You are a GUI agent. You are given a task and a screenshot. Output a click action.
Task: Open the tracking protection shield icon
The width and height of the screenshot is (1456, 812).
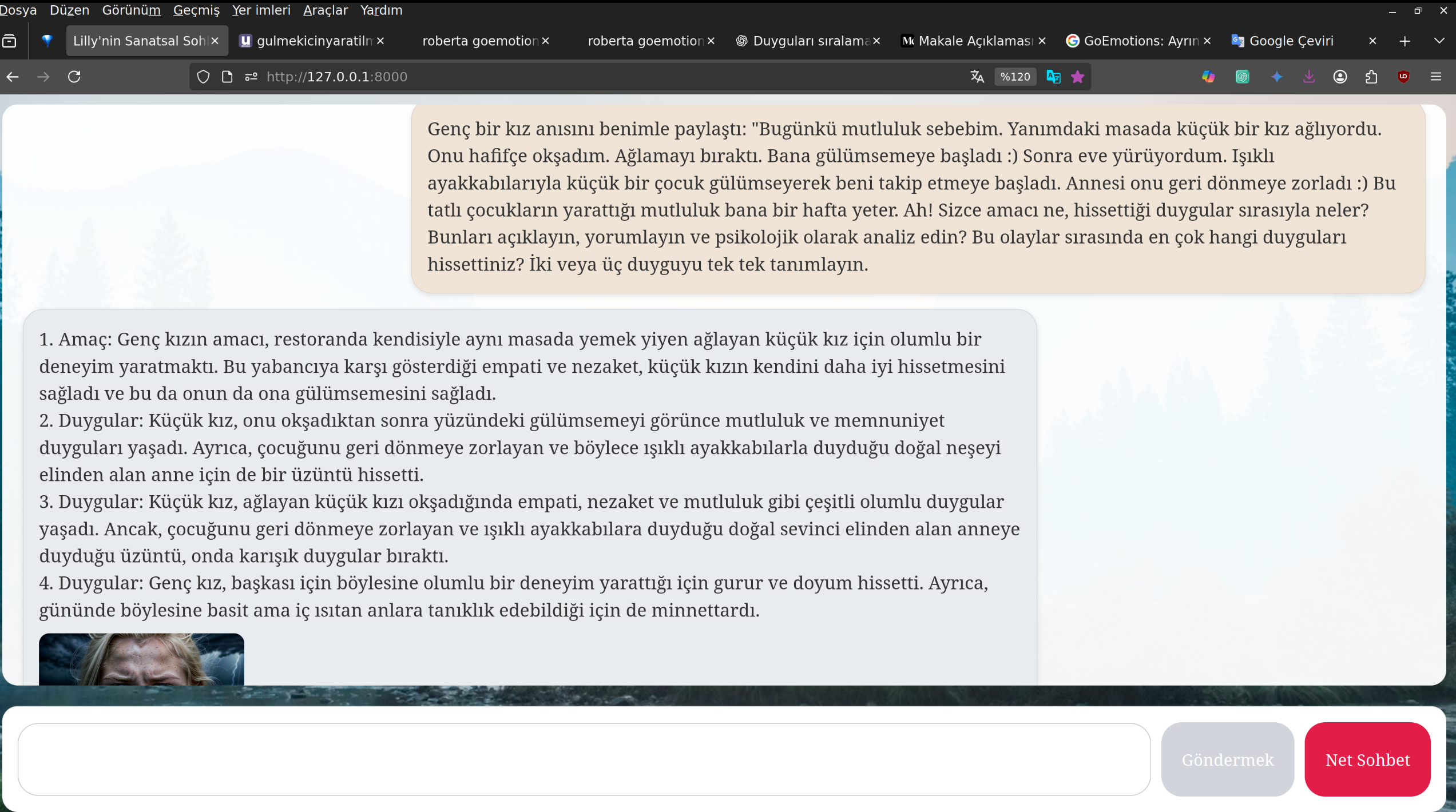tap(203, 77)
